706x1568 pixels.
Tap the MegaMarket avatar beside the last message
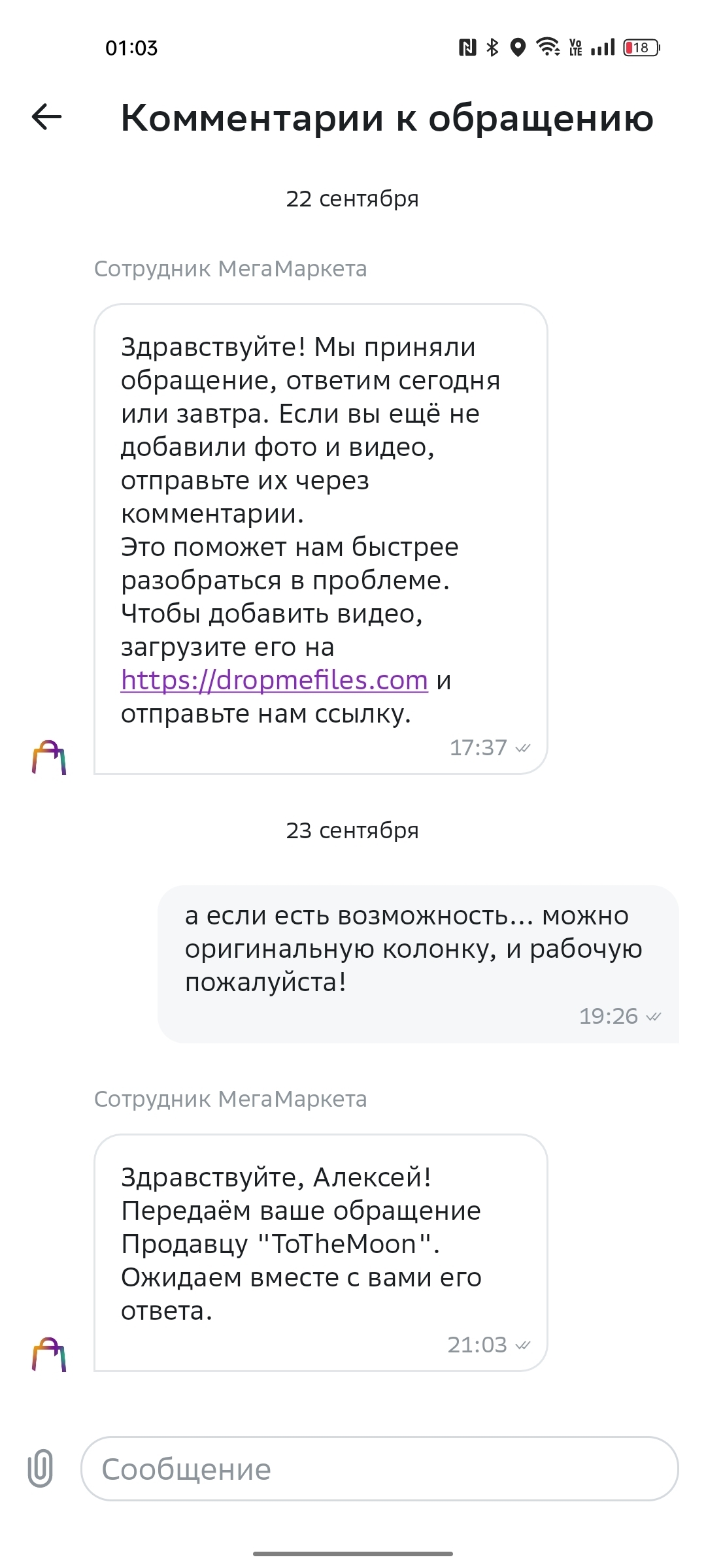click(49, 1354)
